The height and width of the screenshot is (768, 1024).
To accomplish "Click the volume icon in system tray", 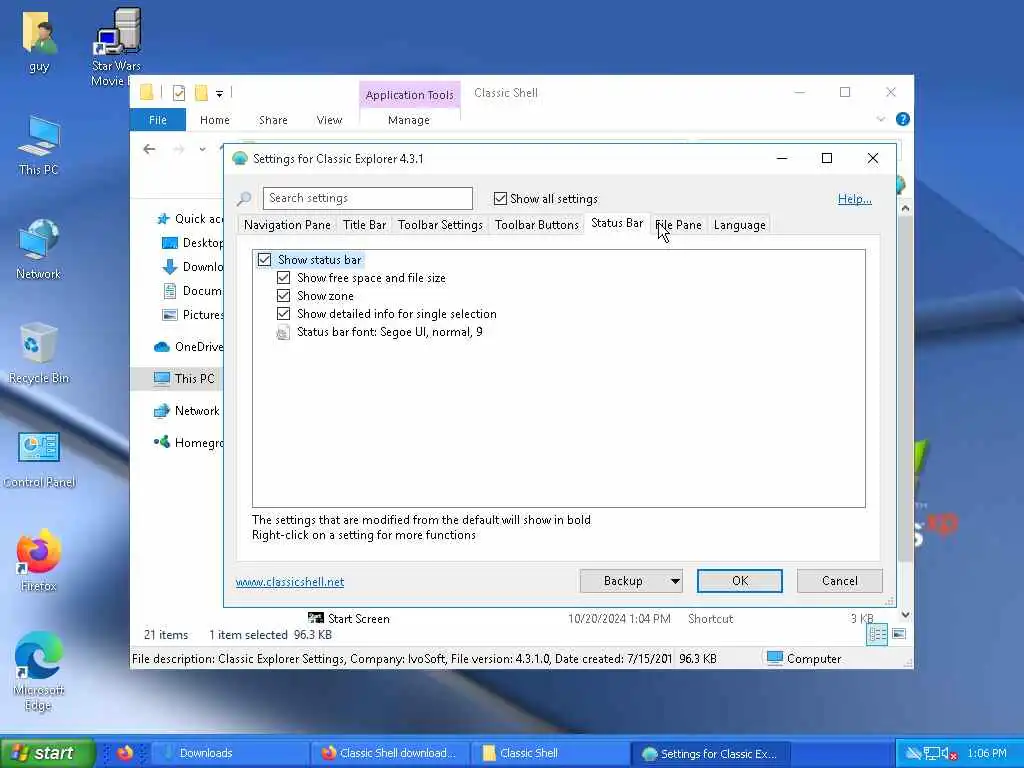I will tap(948, 754).
